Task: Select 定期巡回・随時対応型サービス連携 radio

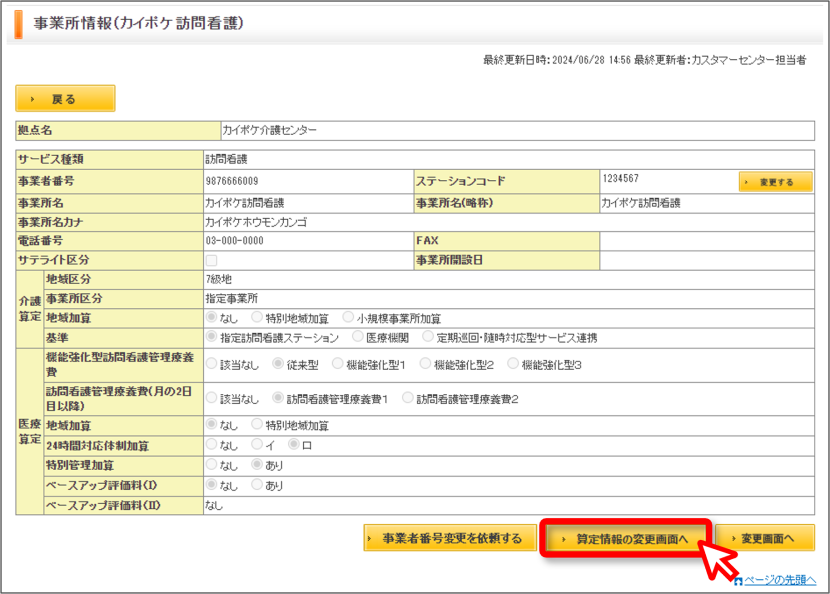Action: point(428,337)
